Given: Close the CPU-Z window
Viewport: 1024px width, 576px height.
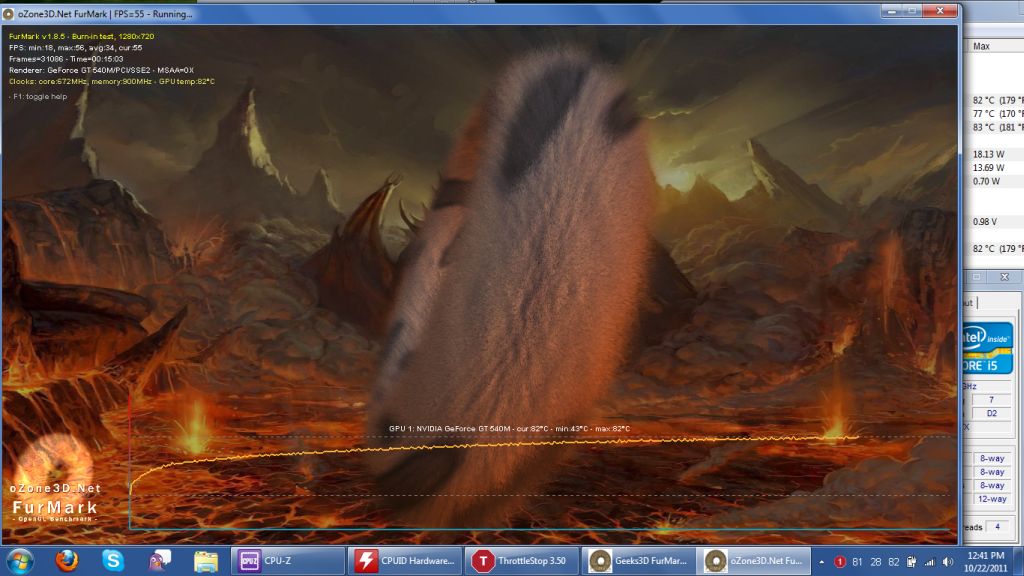Looking at the screenshot, I should (1004, 277).
